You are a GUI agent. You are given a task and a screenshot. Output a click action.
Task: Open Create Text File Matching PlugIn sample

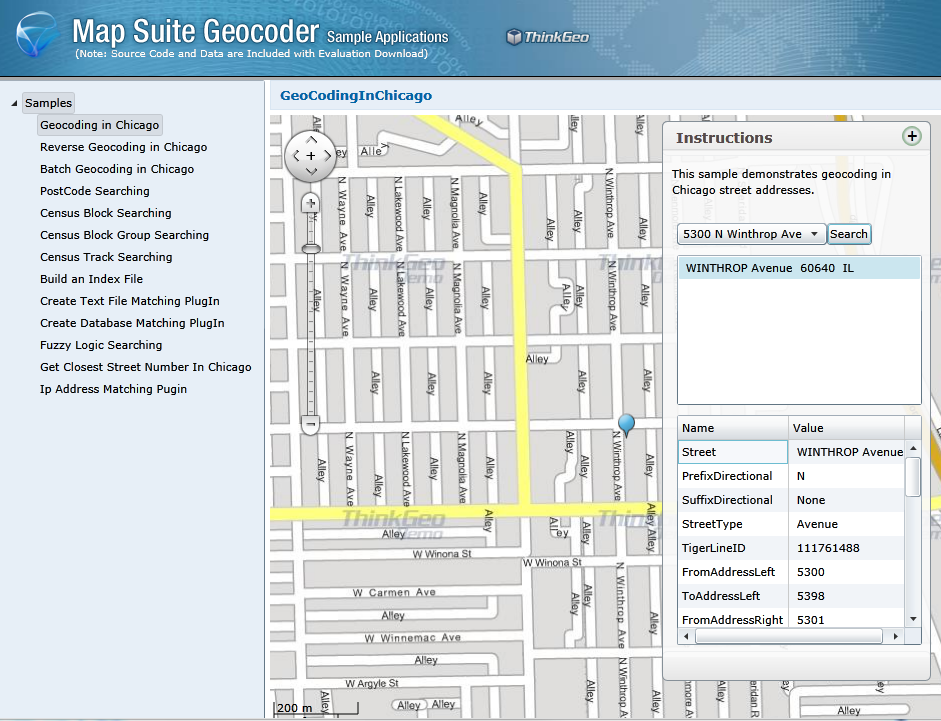point(130,301)
